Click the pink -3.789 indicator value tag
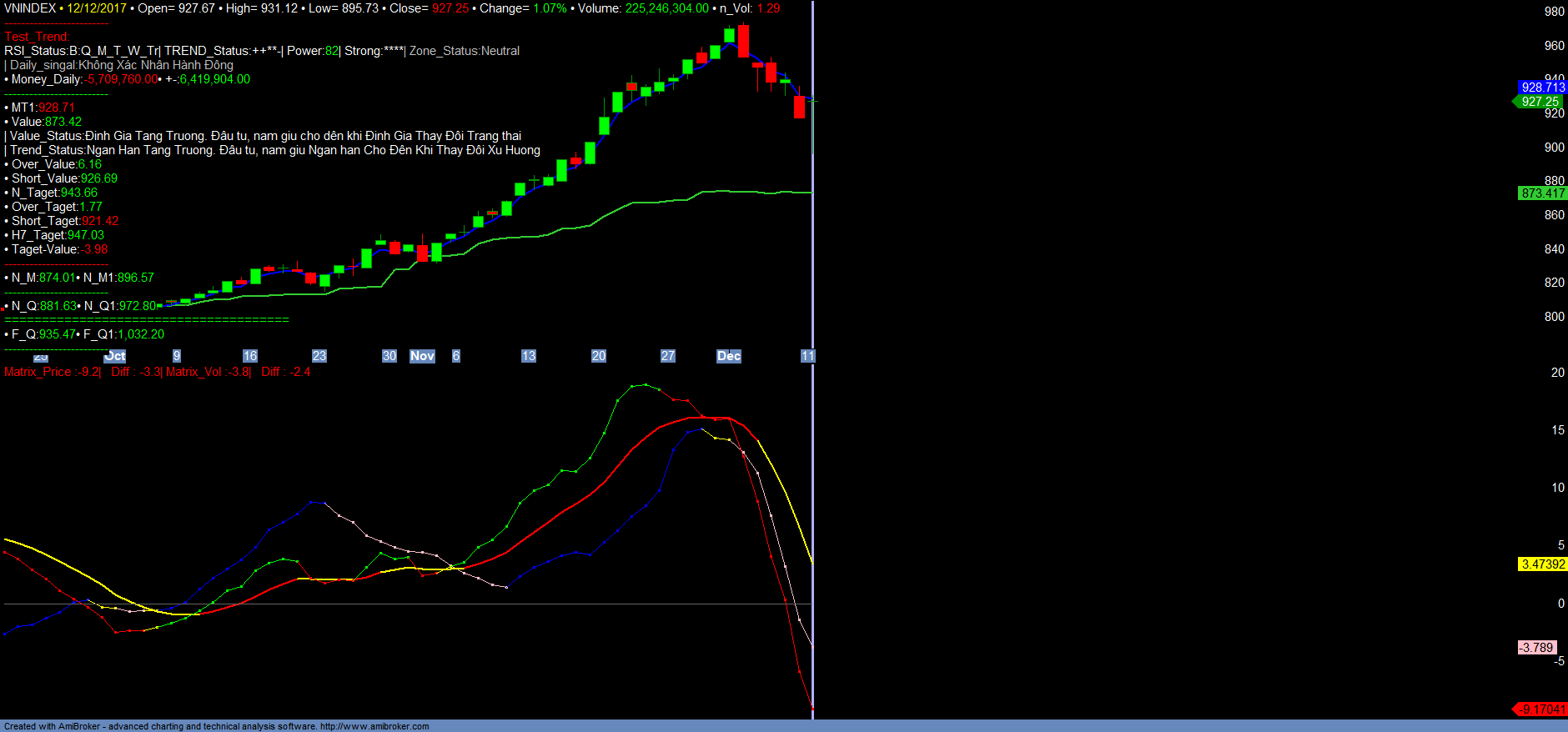 click(x=1536, y=648)
